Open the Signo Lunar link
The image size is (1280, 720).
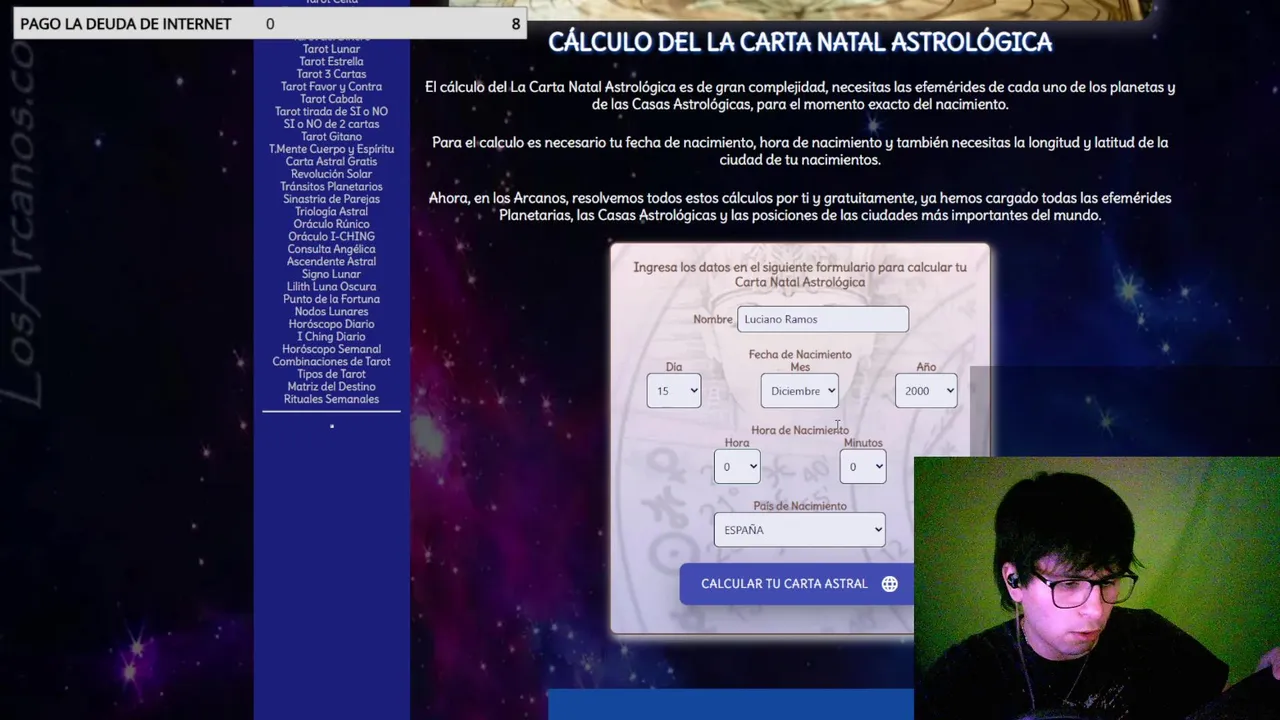point(331,274)
